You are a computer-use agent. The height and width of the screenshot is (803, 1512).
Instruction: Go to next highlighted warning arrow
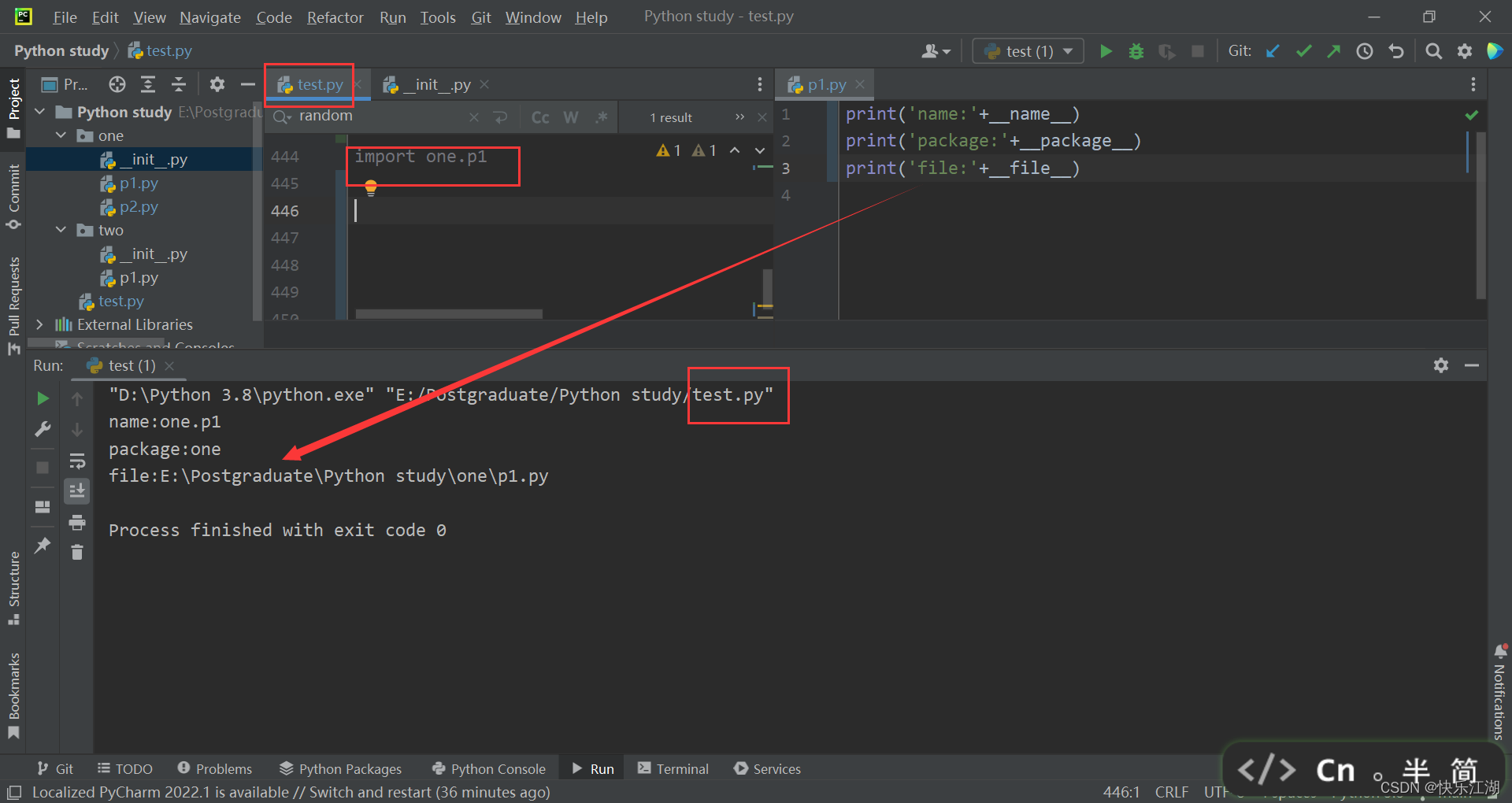pos(760,150)
